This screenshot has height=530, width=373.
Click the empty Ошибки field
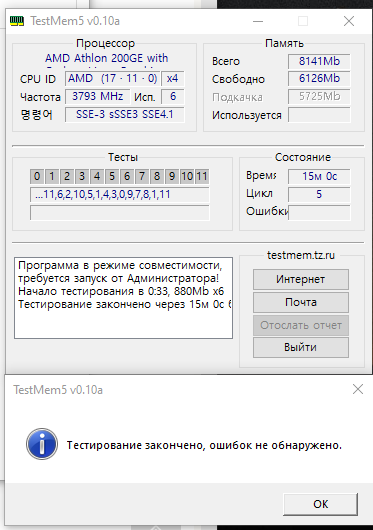click(319, 213)
